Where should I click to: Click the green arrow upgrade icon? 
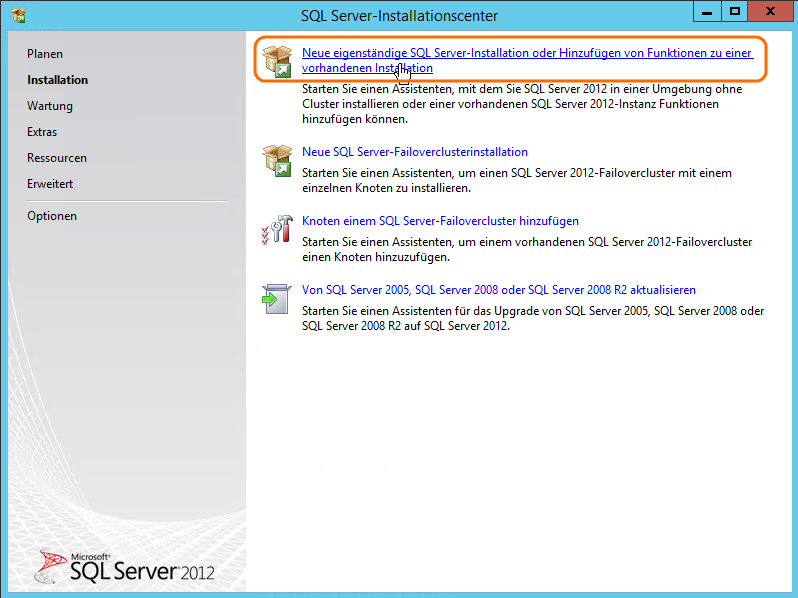coord(276,298)
